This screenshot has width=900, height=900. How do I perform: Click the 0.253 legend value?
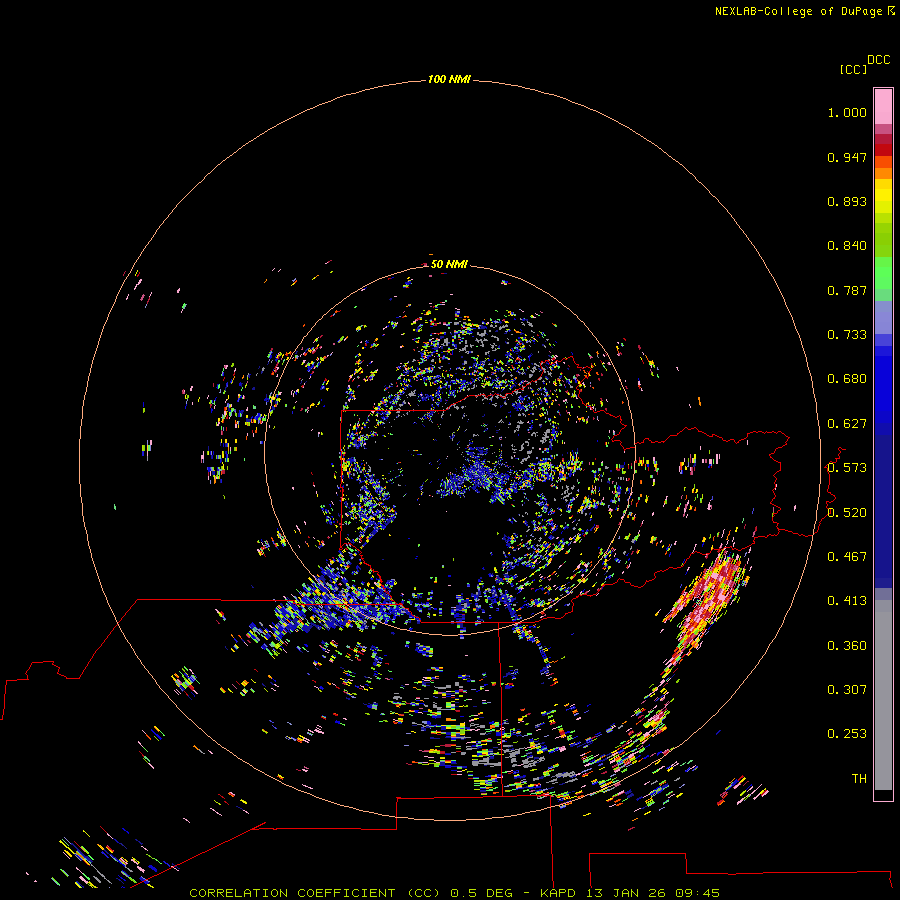pos(847,734)
